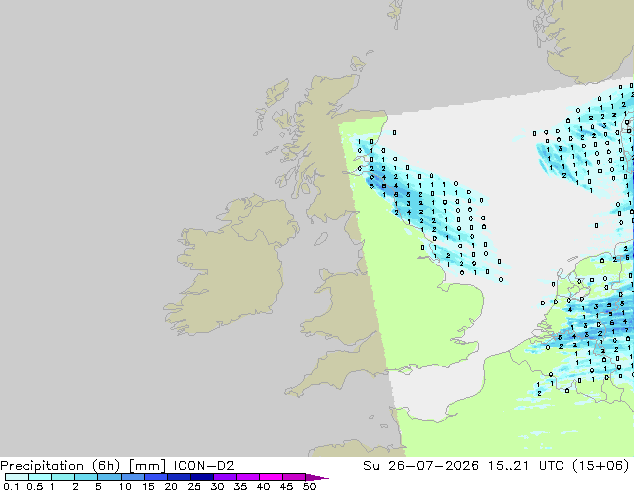The height and width of the screenshot is (490, 634).
Task: Click the '0.1' legend scale label
Action: (11, 486)
